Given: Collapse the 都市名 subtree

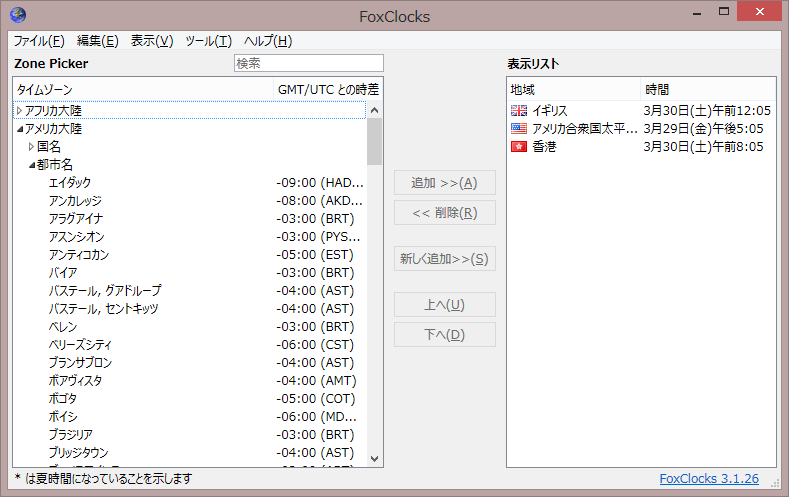Looking at the screenshot, I should click(31, 165).
